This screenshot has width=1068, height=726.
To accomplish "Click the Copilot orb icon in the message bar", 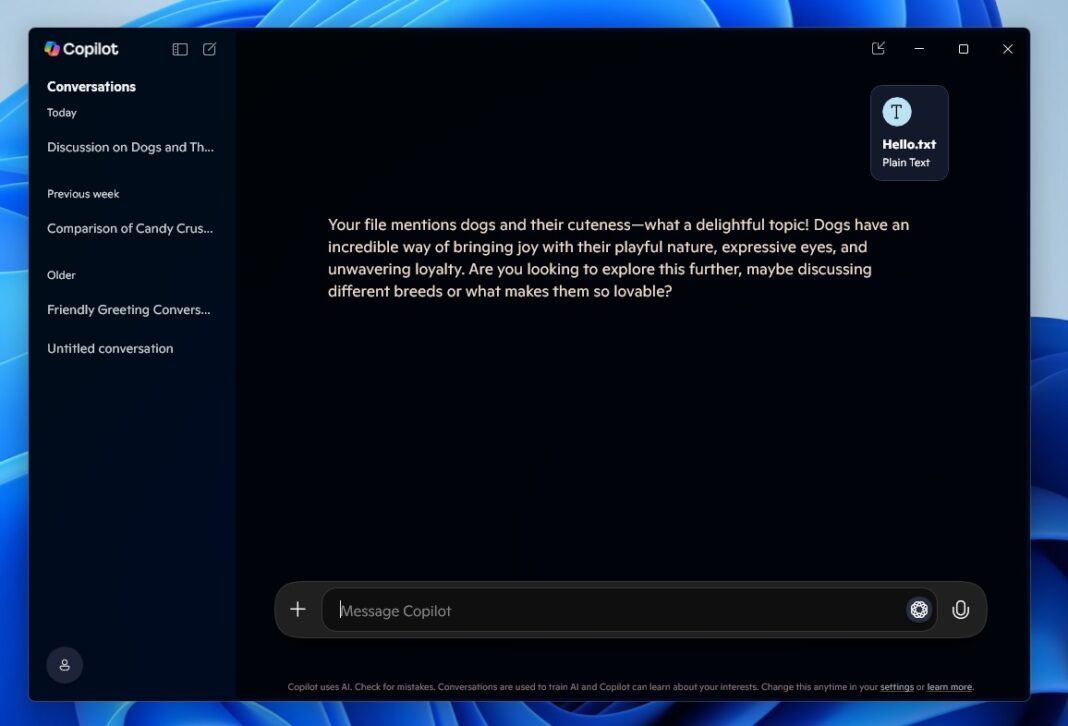I will 918,609.
